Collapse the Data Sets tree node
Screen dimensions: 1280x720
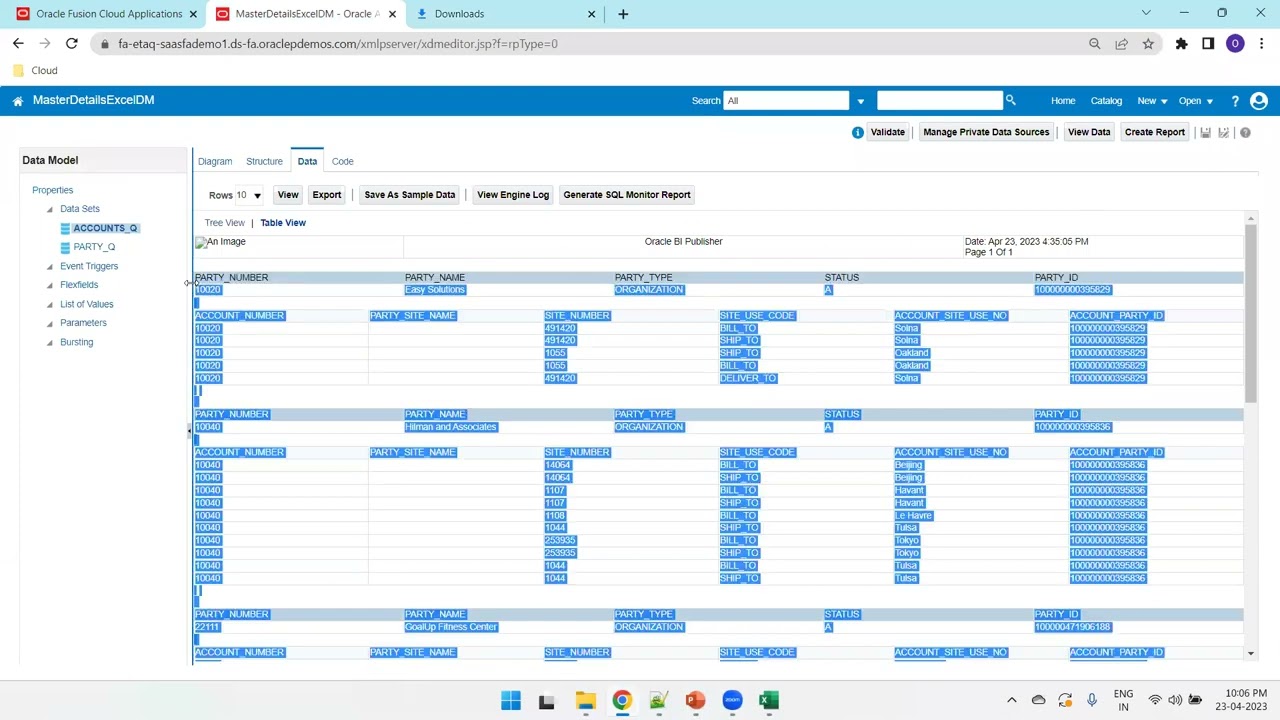50,209
